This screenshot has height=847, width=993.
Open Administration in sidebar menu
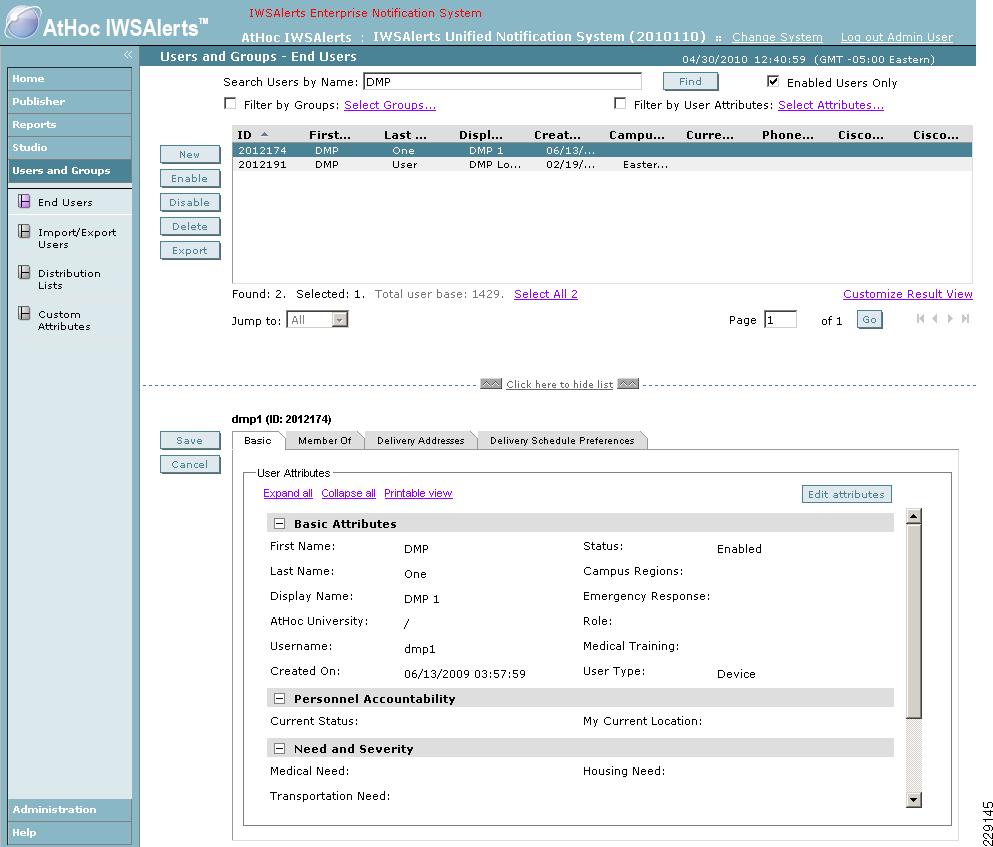(70, 810)
